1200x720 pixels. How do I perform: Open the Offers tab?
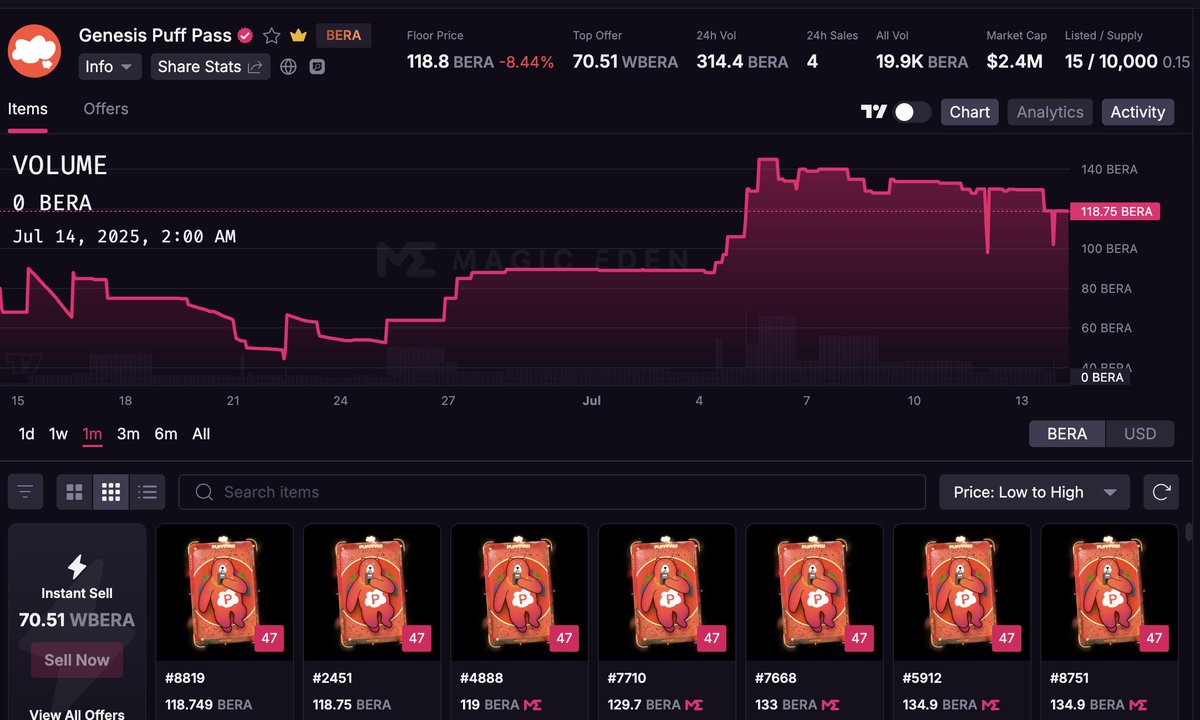[x=106, y=109]
